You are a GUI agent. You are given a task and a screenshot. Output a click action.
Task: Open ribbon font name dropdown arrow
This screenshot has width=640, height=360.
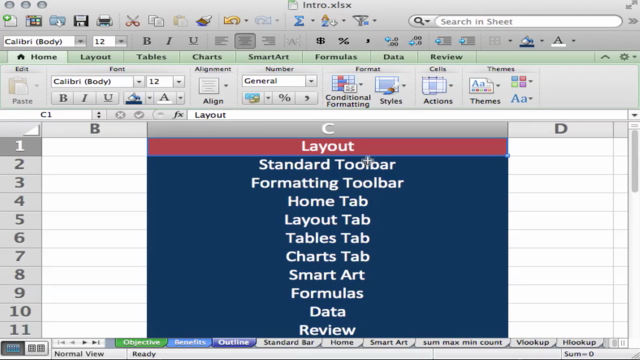coord(139,82)
